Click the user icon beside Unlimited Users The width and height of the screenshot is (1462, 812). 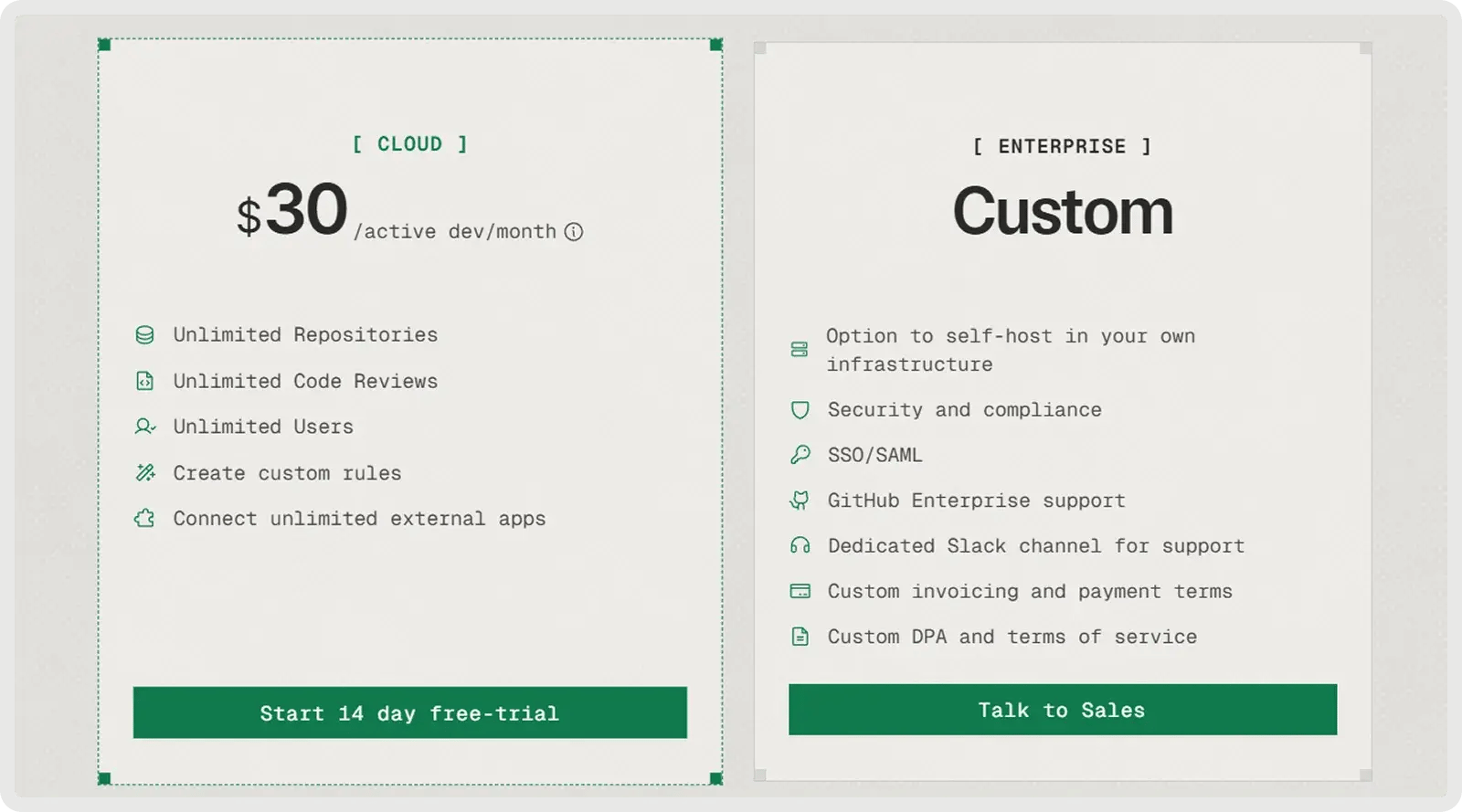(144, 427)
